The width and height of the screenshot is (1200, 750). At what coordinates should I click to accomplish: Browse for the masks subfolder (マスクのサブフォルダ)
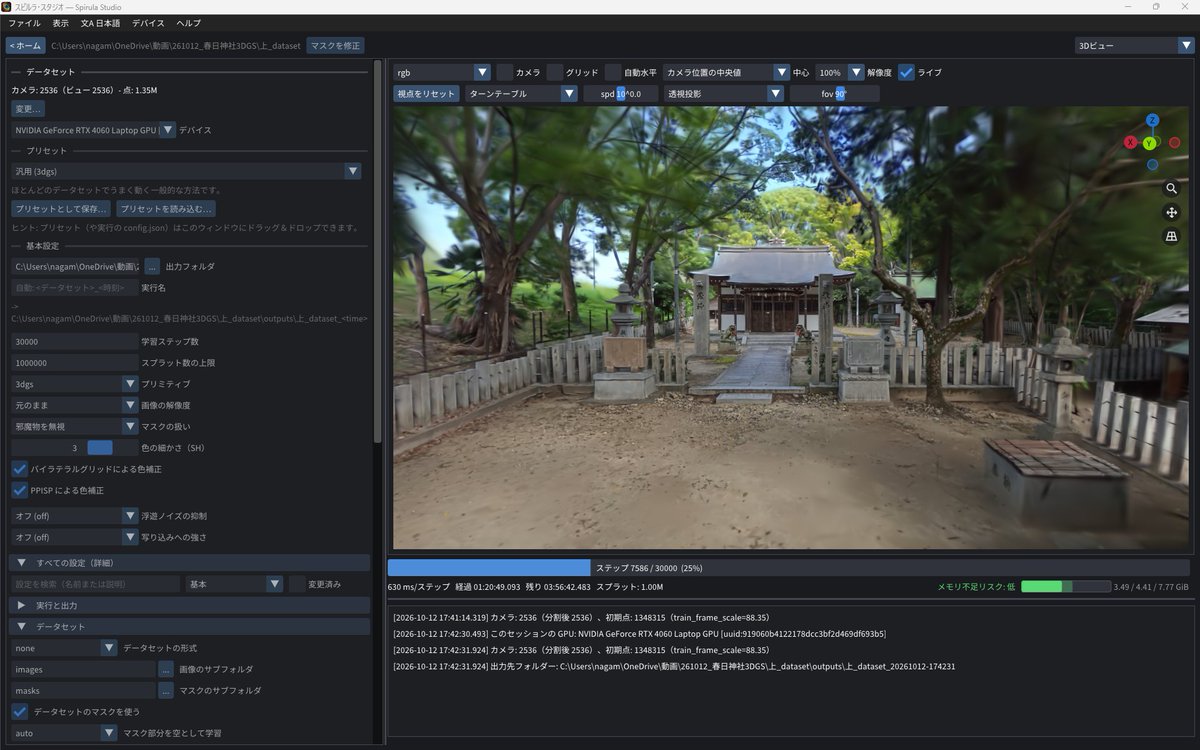point(166,690)
